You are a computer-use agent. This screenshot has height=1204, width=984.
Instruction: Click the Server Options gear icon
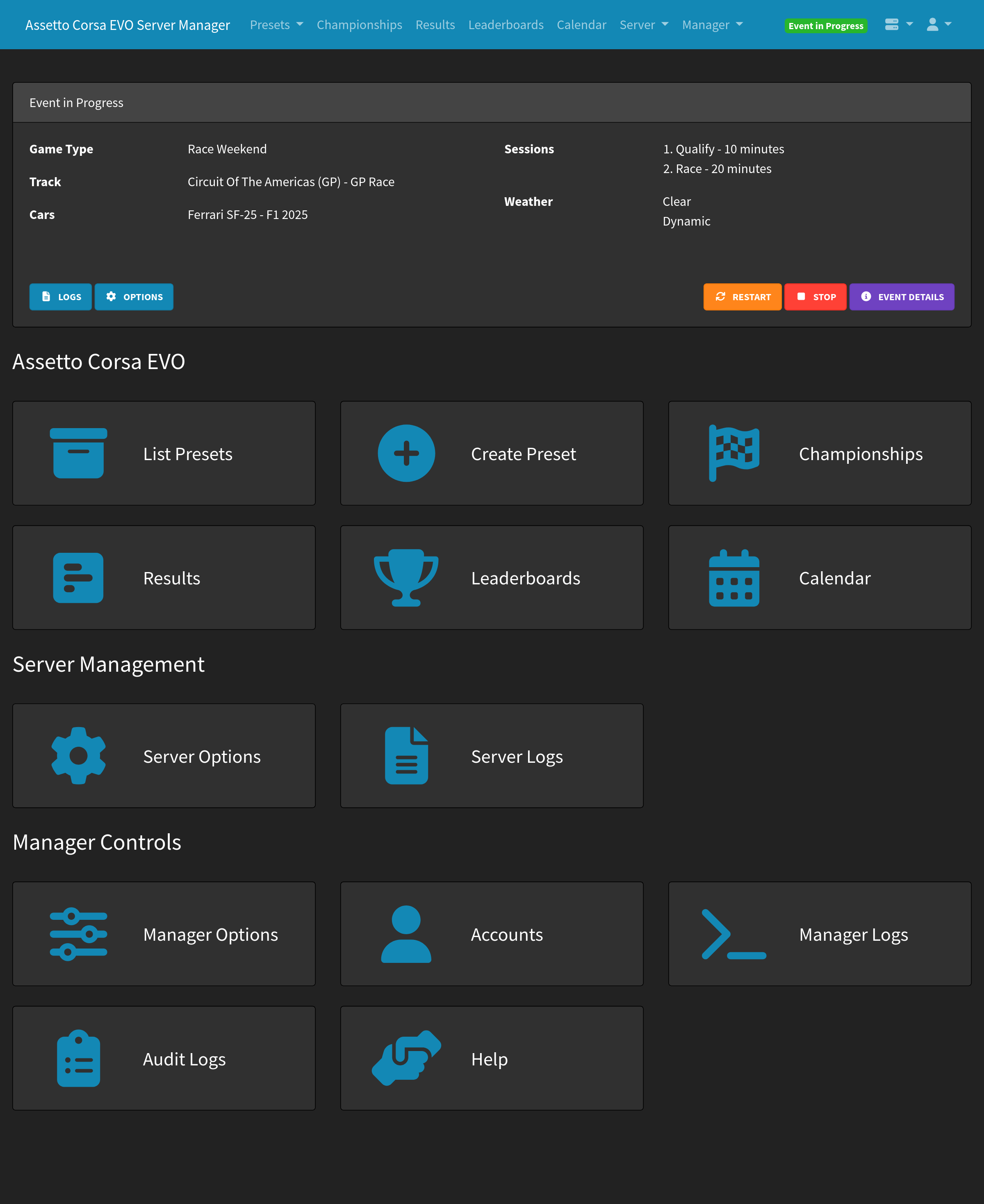(x=78, y=755)
